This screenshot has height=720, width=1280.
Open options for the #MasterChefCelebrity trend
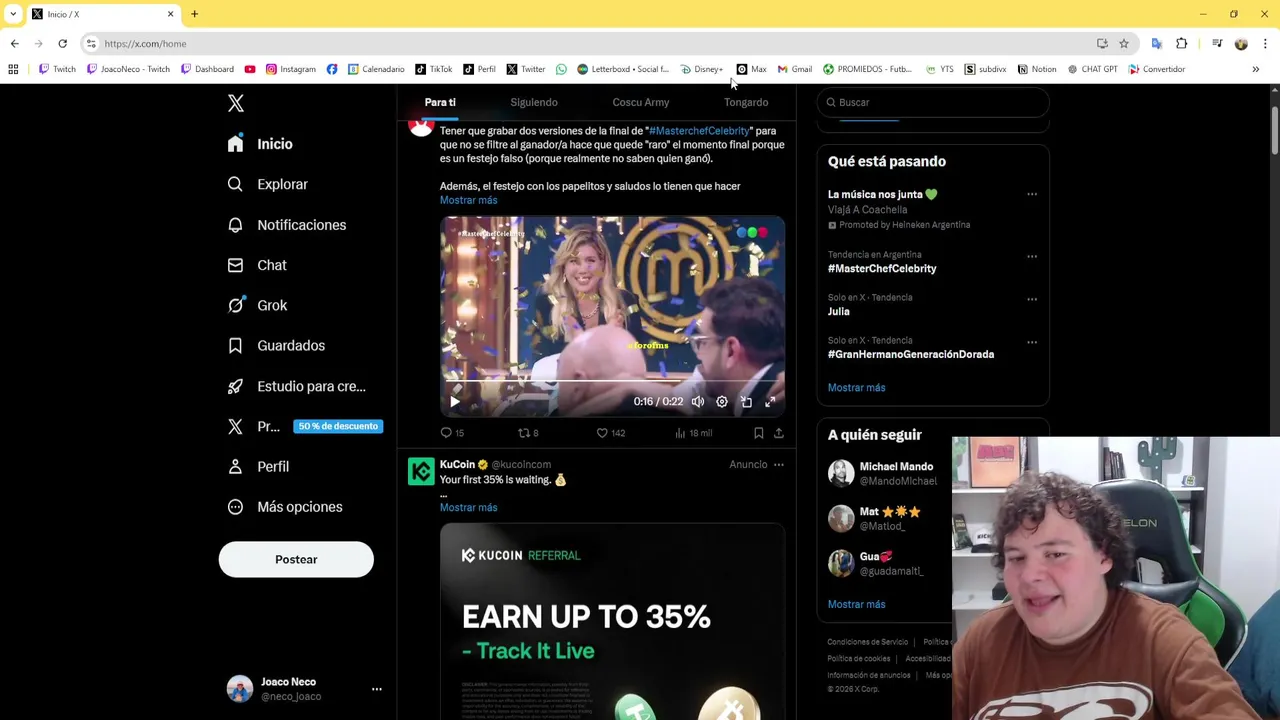pos(1032,256)
